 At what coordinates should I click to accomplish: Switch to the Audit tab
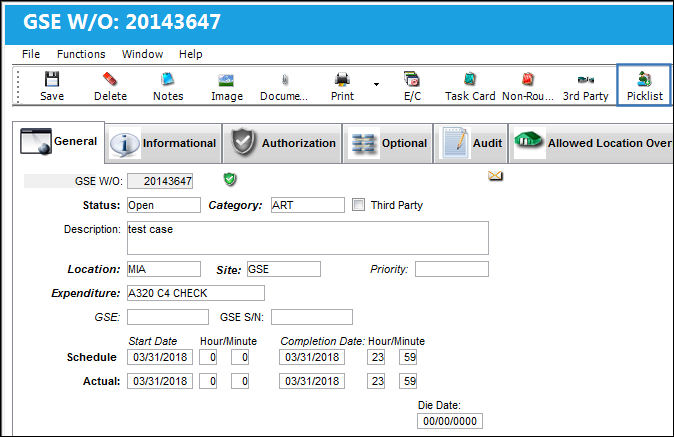point(471,143)
